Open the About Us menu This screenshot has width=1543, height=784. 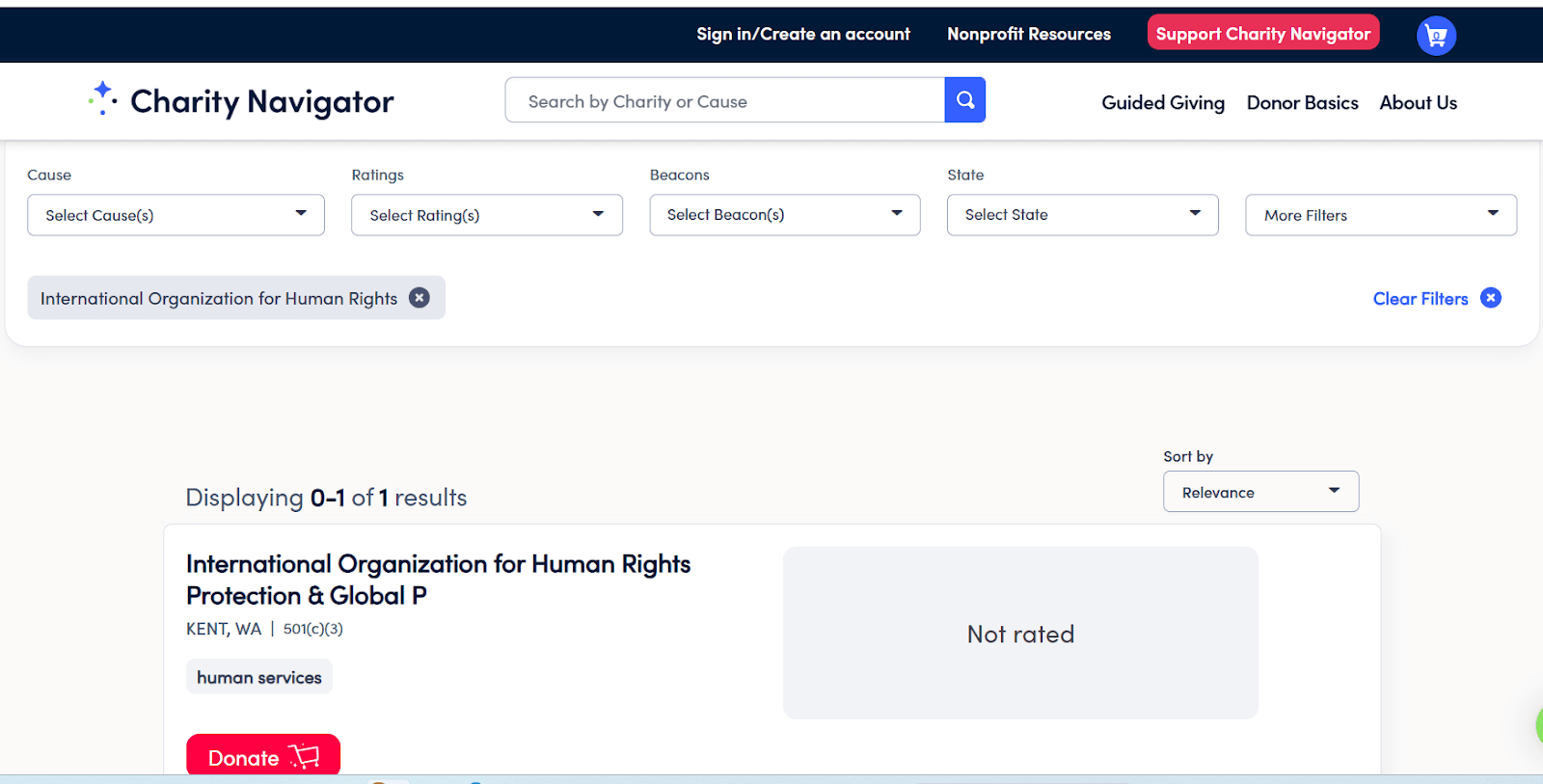1418,102
